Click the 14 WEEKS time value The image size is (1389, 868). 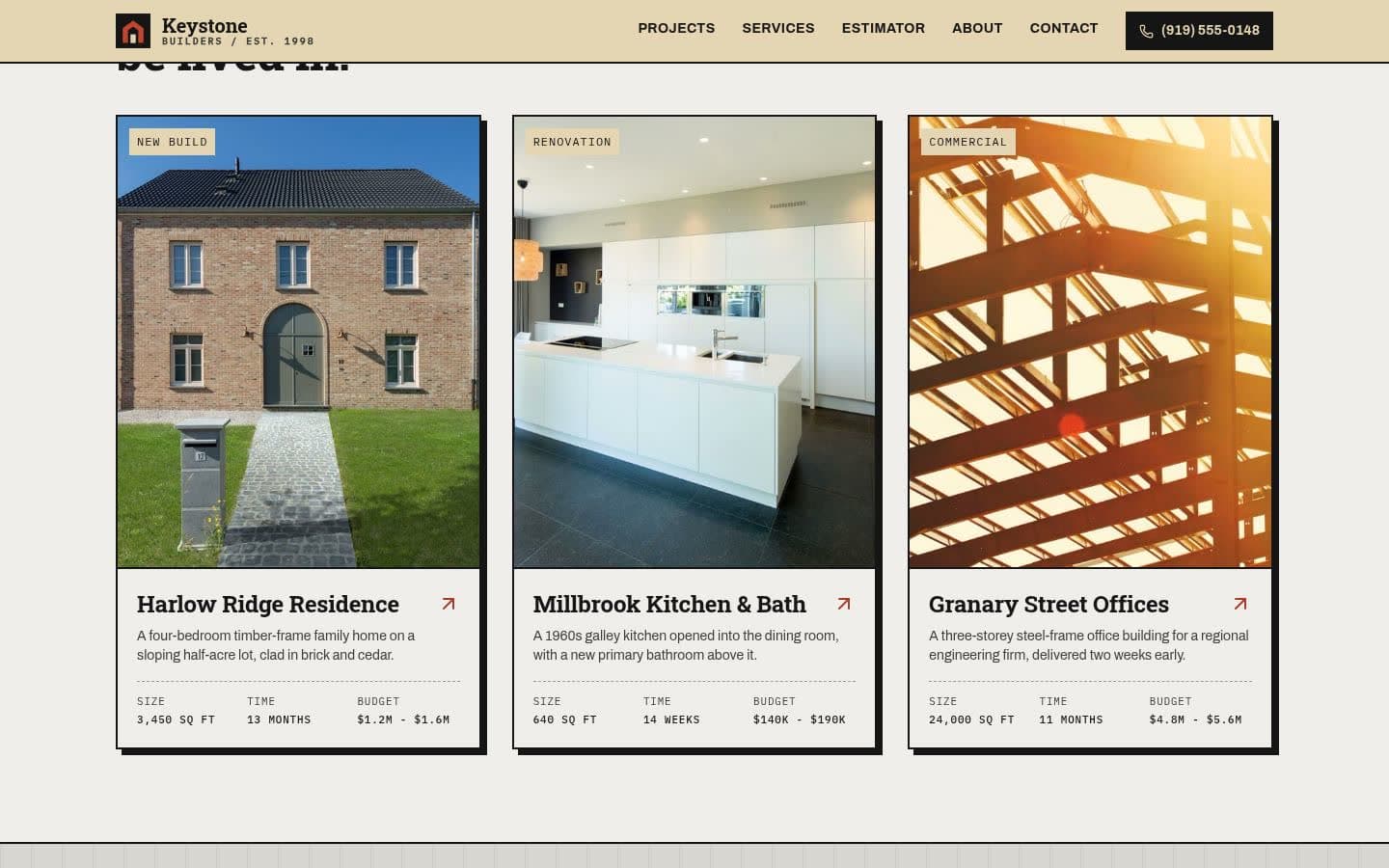[x=671, y=719]
